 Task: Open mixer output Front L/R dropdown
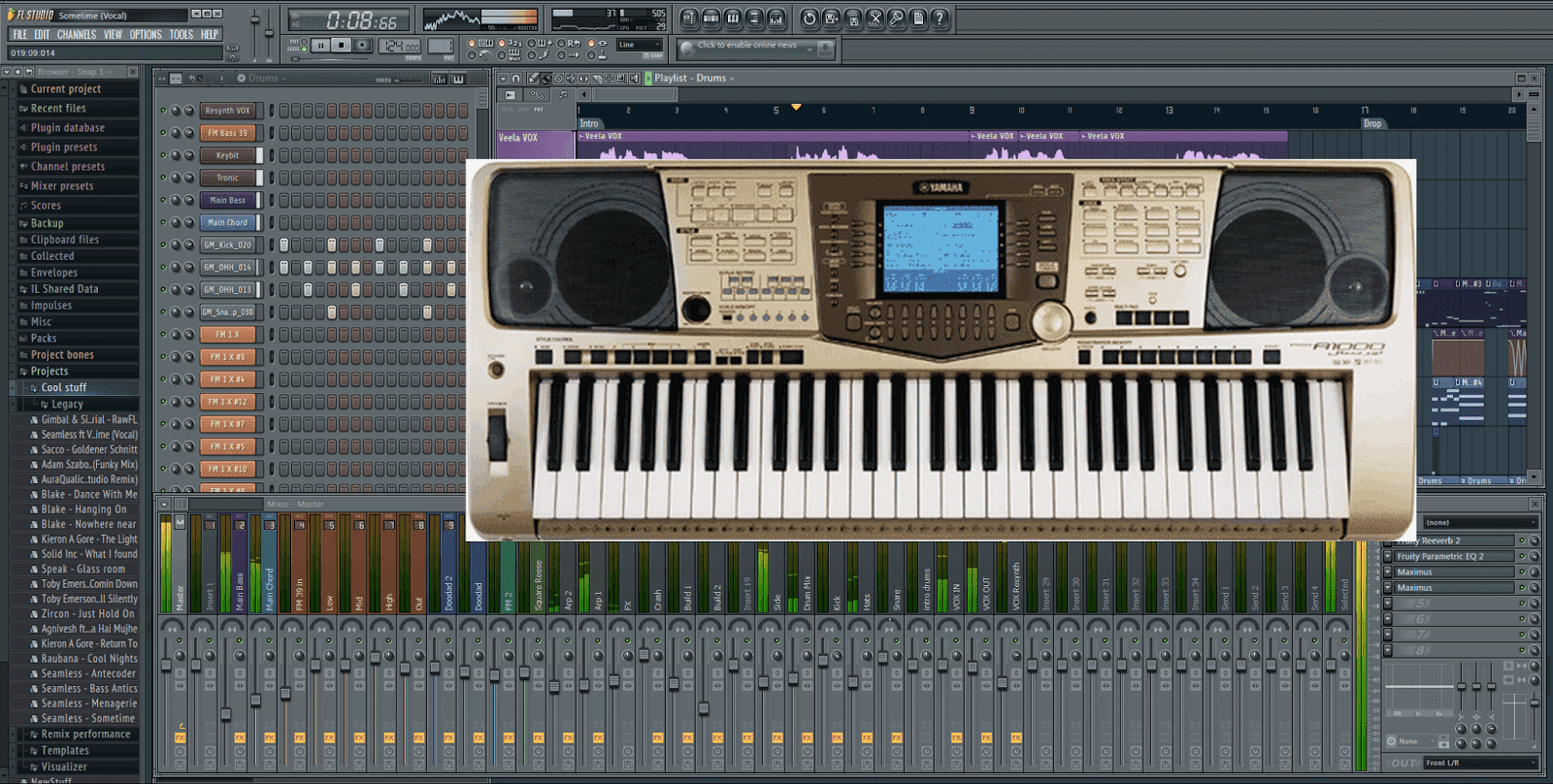tap(1481, 763)
